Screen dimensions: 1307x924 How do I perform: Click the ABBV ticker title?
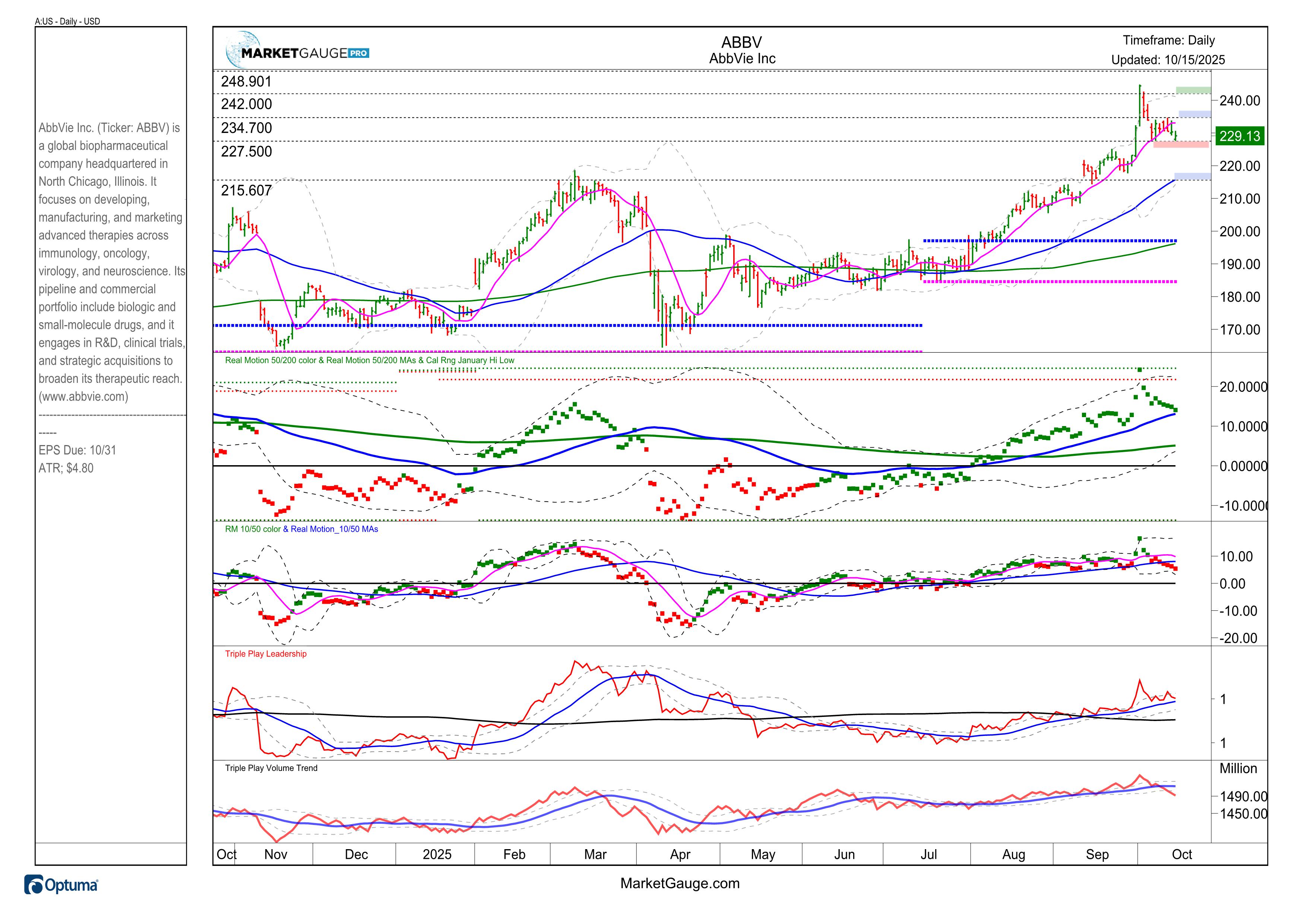click(x=741, y=42)
